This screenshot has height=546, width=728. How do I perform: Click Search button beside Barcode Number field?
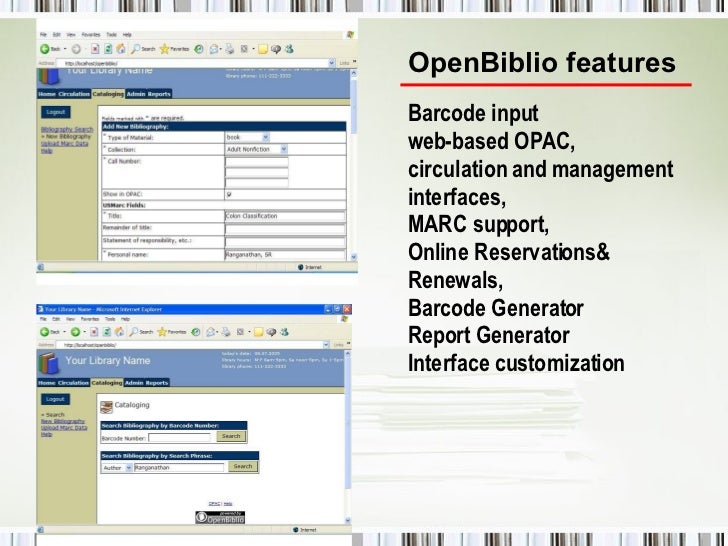pyautogui.click(x=231, y=436)
